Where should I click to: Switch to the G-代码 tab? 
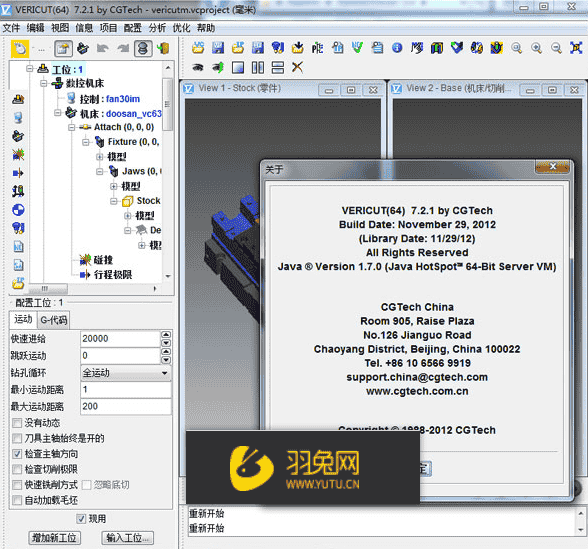pos(54,320)
